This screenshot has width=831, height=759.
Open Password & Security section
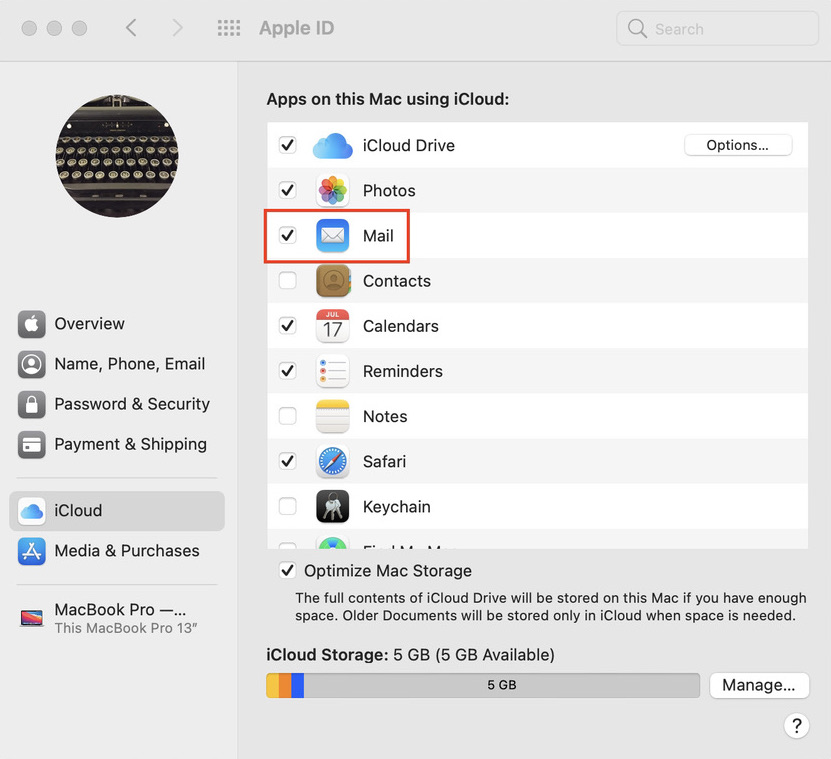[117, 404]
